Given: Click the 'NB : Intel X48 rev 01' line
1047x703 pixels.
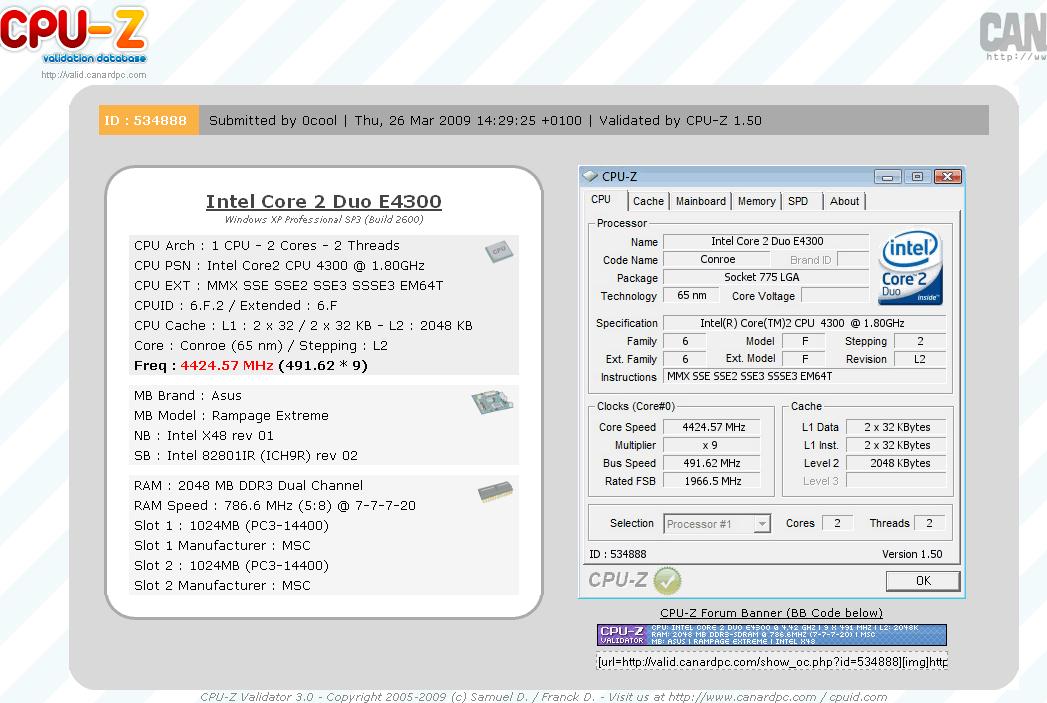Looking at the screenshot, I should tap(204, 435).
